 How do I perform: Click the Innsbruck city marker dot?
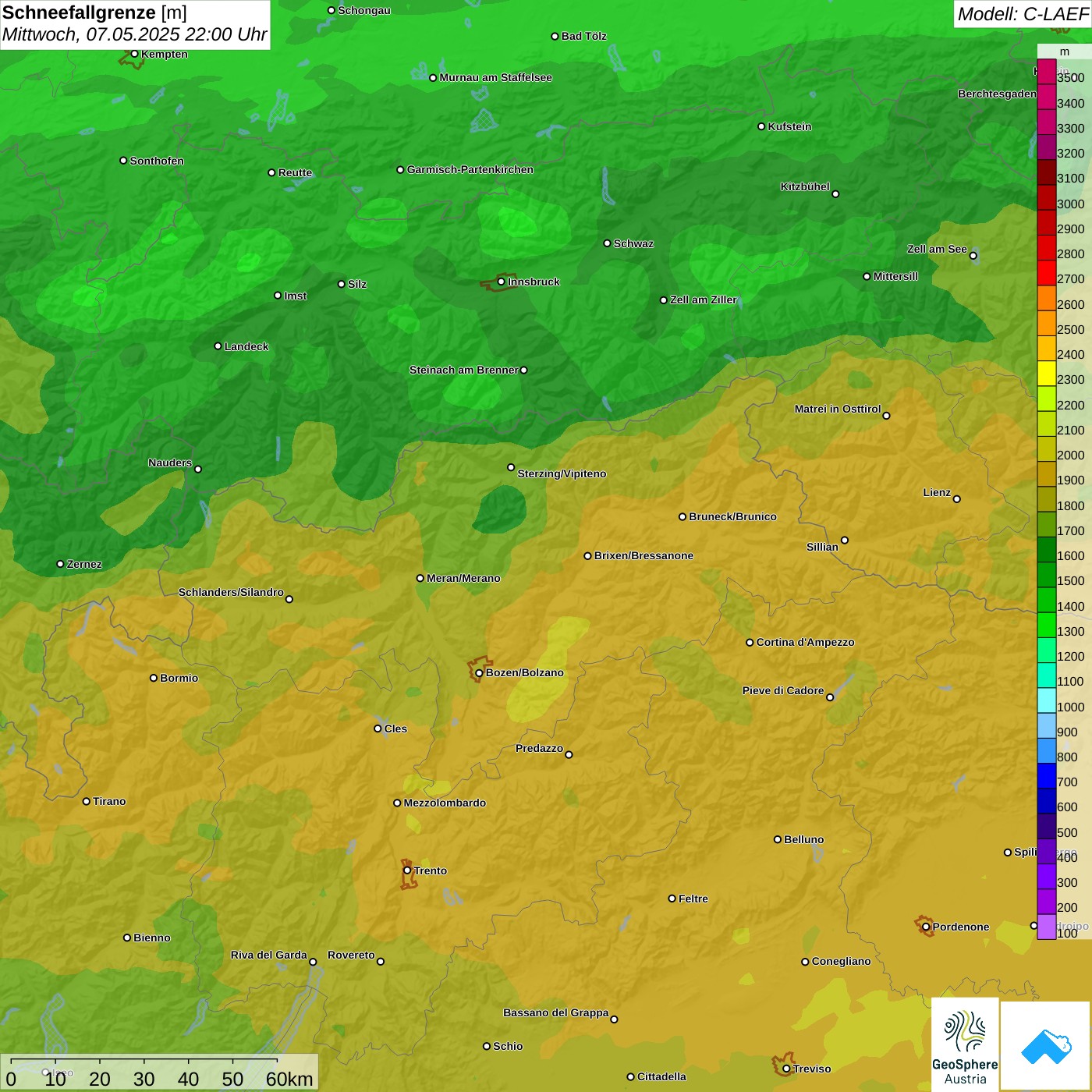tap(501, 282)
